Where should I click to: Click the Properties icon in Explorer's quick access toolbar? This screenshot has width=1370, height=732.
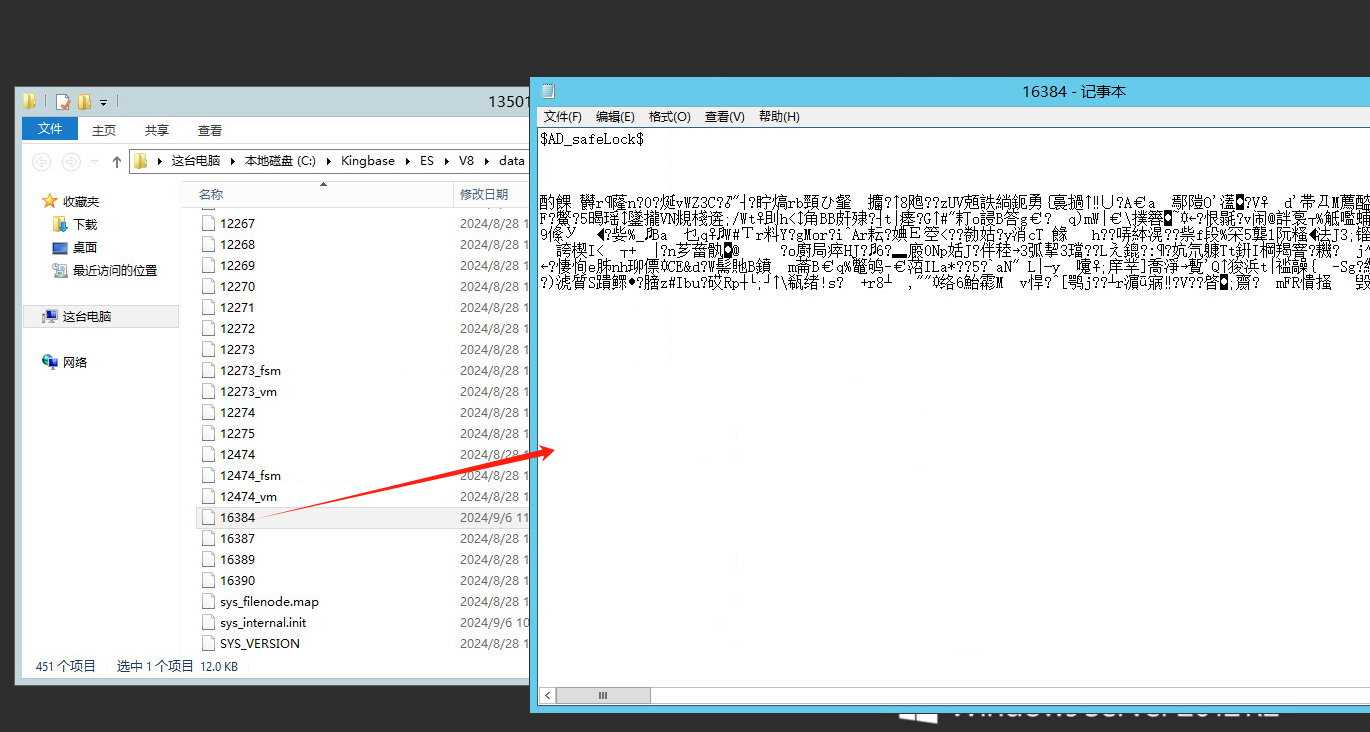coord(63,101)
